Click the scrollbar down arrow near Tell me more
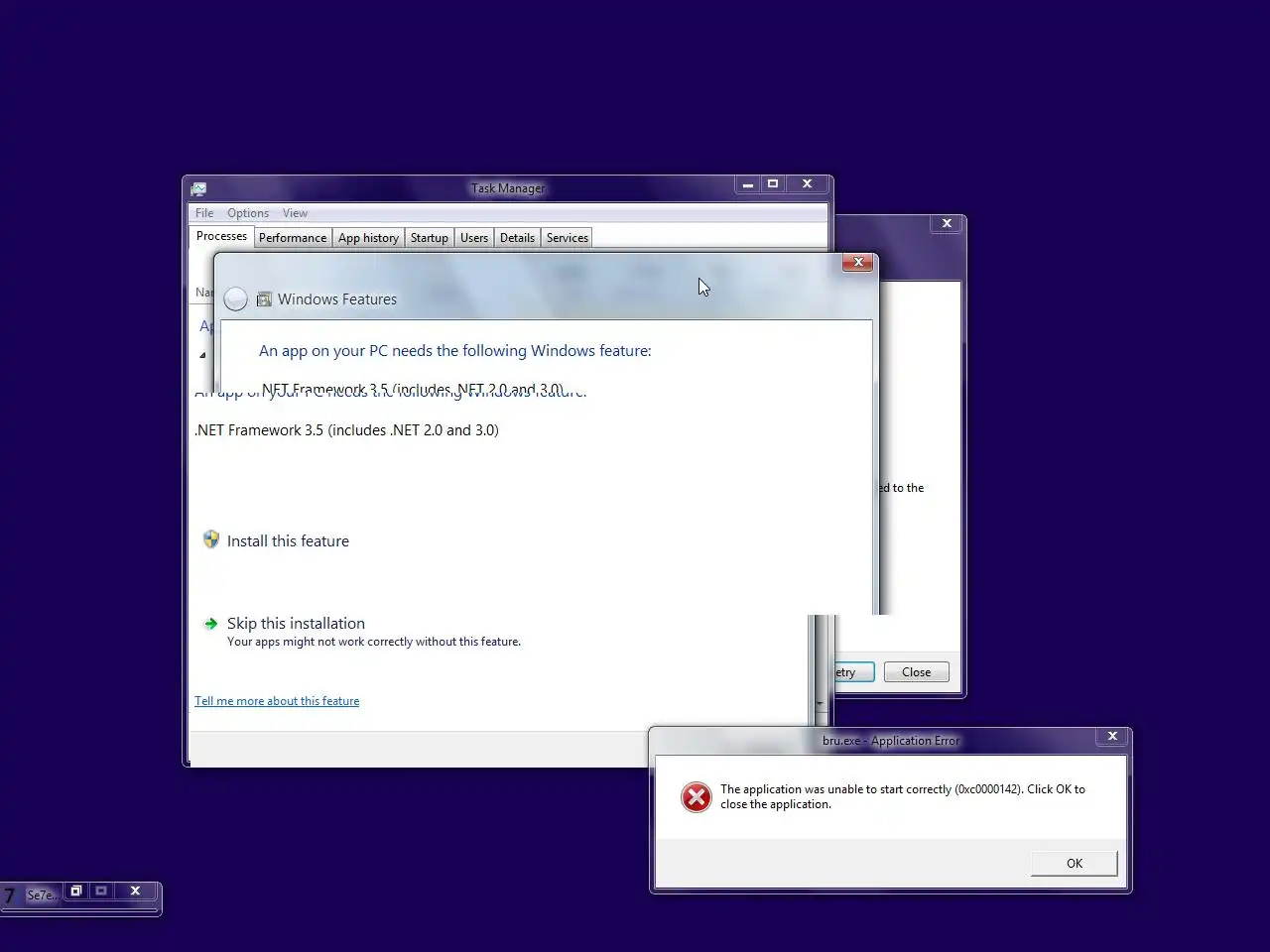Screen dimensions: 1270x952 [x=820, y=703]
